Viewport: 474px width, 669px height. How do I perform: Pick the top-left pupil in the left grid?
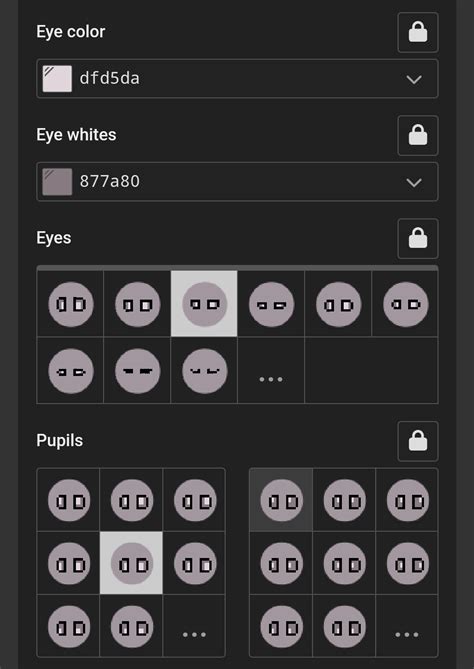pos(68,500)
